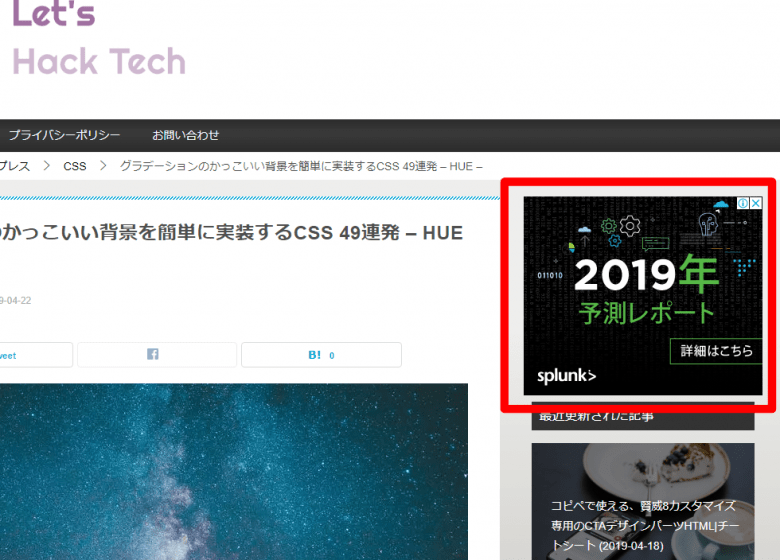
Task: Share the article on Facebook
Action: (x=157, y=355)
